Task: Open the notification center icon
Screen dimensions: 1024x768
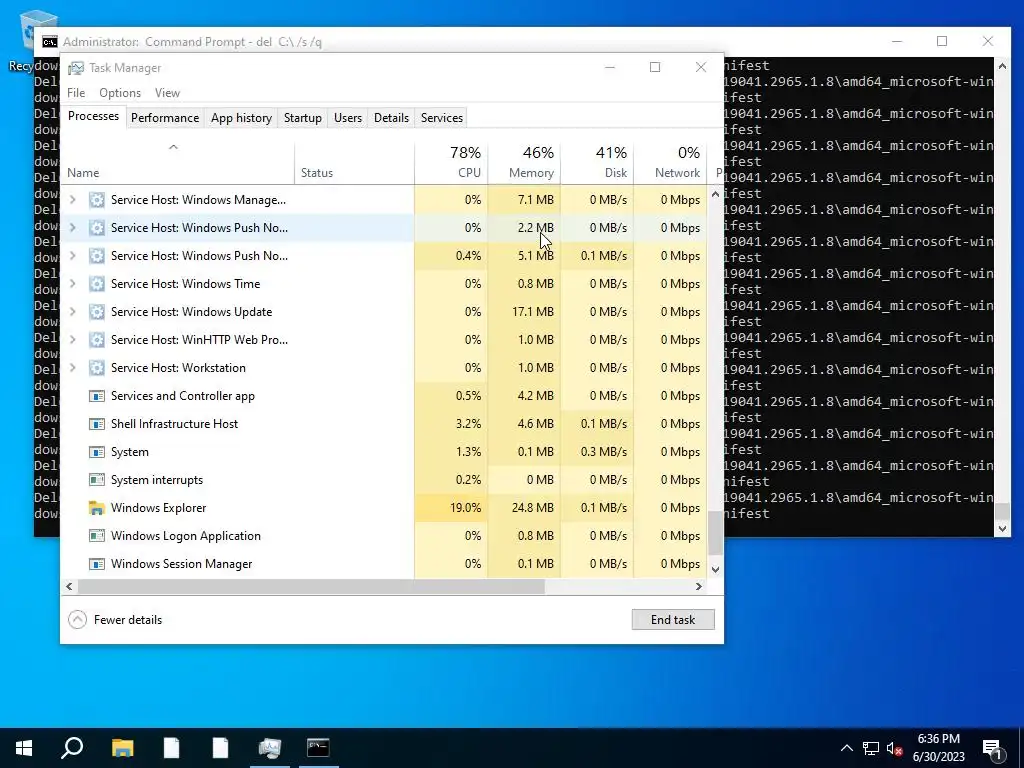Action: tap(992, 748)
